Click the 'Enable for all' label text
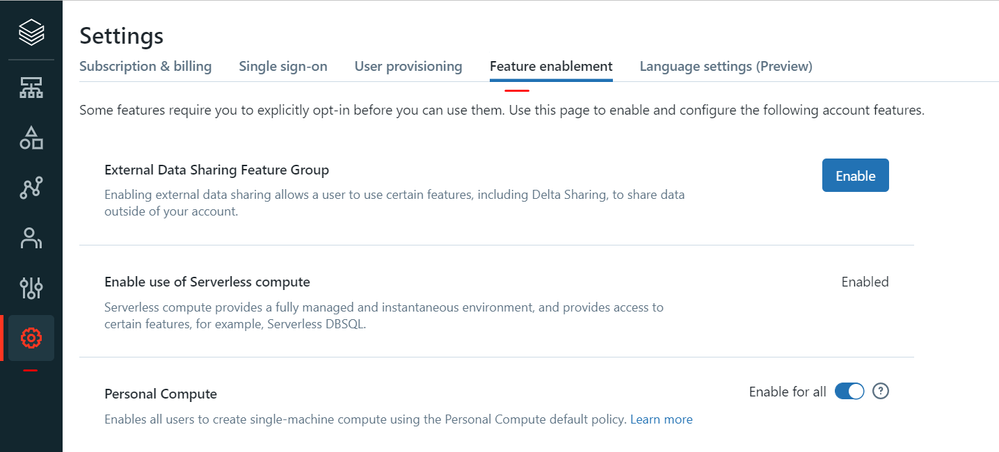This screenshot has height=452, width=999. click(787, 392)
